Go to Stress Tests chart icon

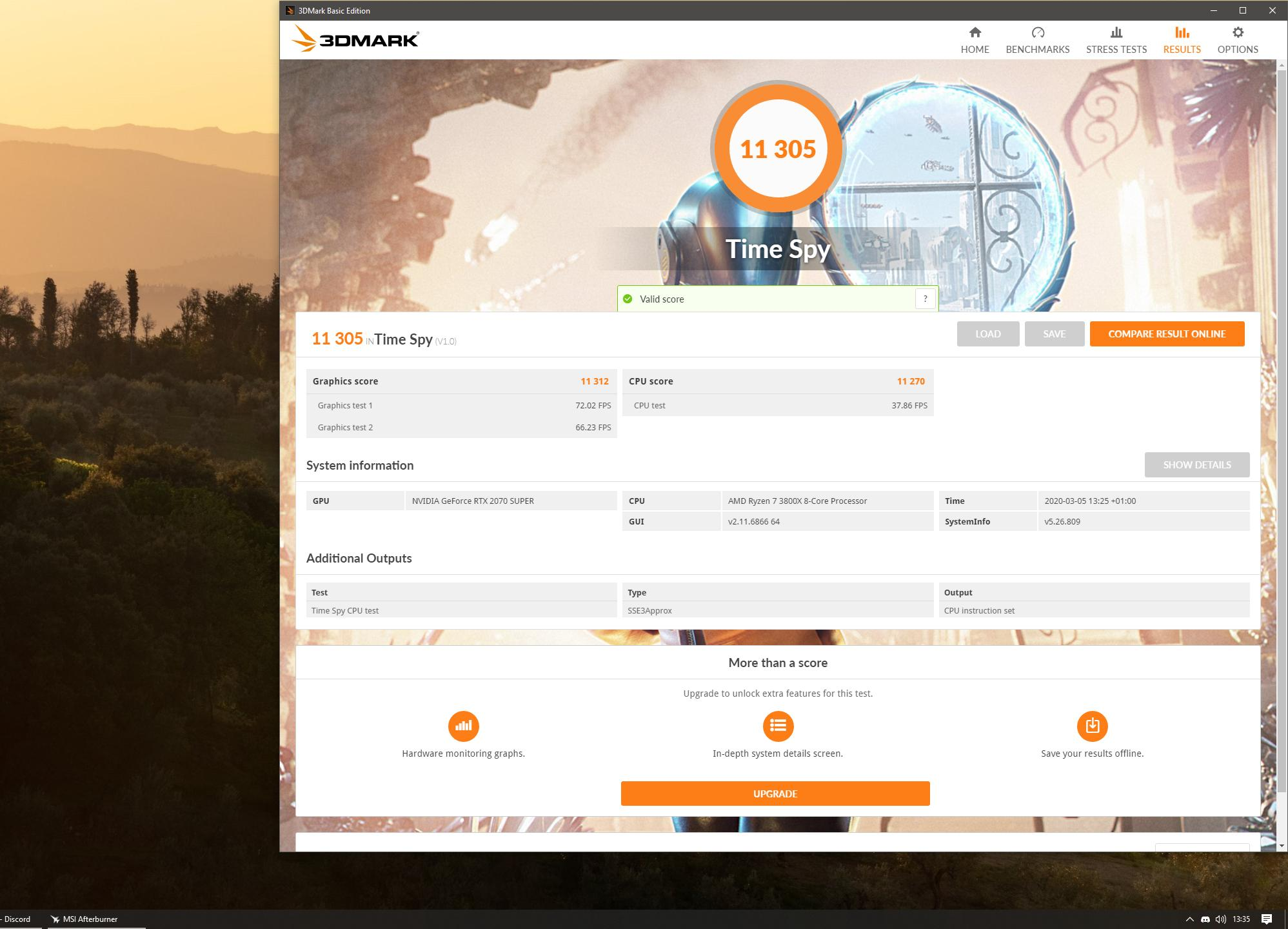pyautogui.click(x=1116, y=33)
